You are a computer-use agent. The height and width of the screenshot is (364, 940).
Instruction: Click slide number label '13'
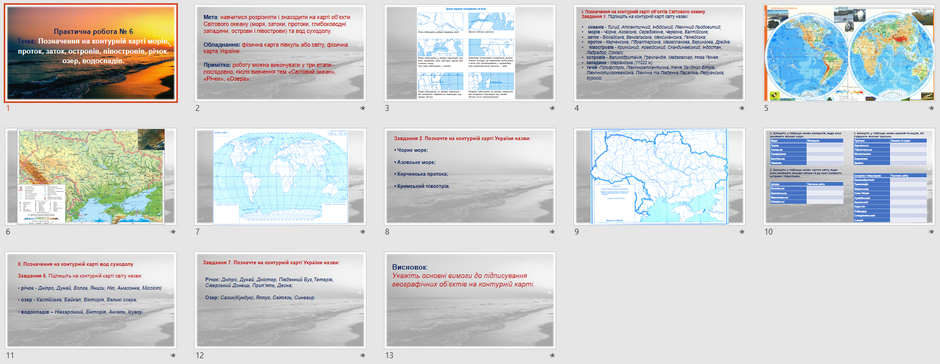389,356
